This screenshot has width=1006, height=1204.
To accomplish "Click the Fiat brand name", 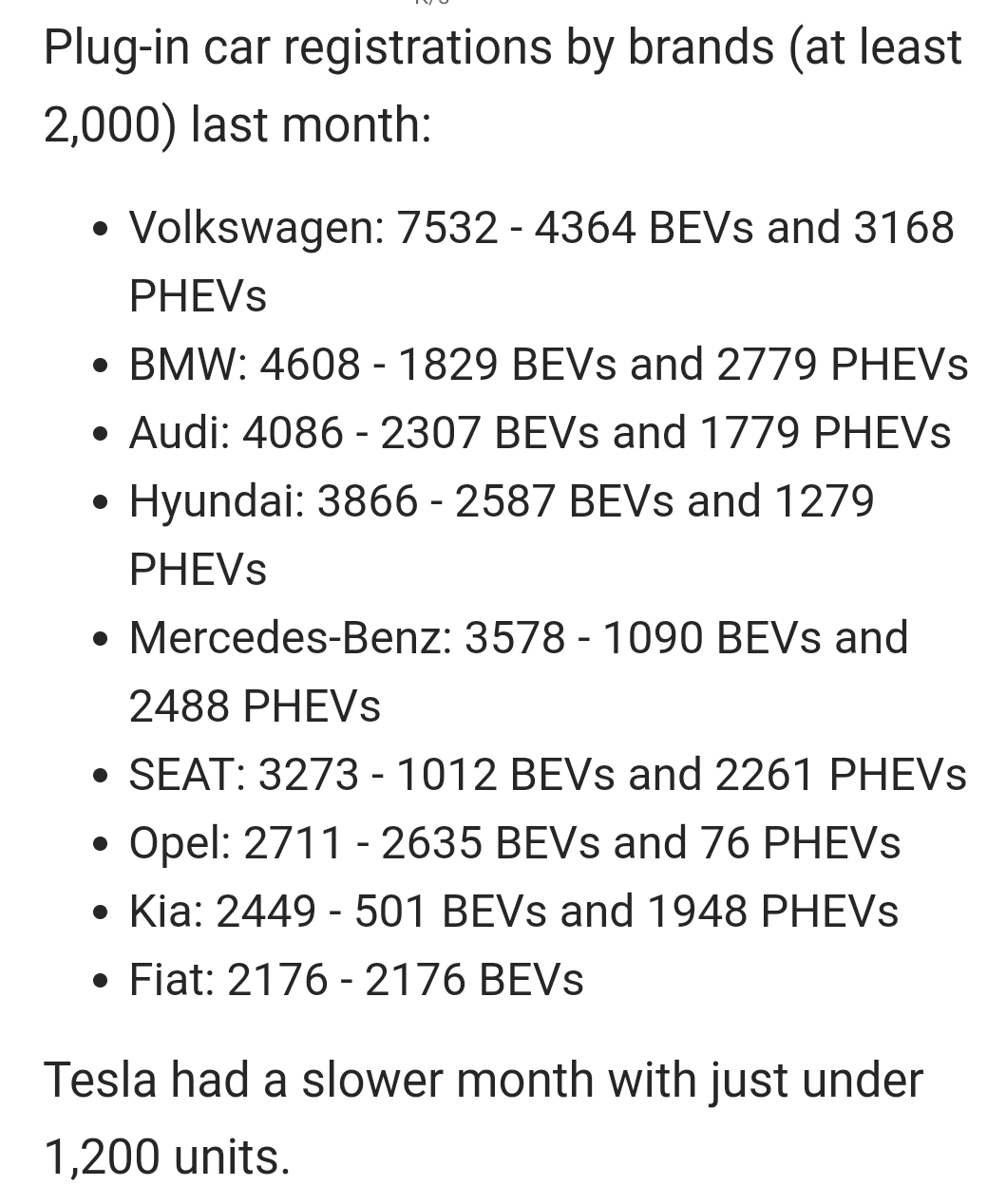I will click(x=171, y=980).
